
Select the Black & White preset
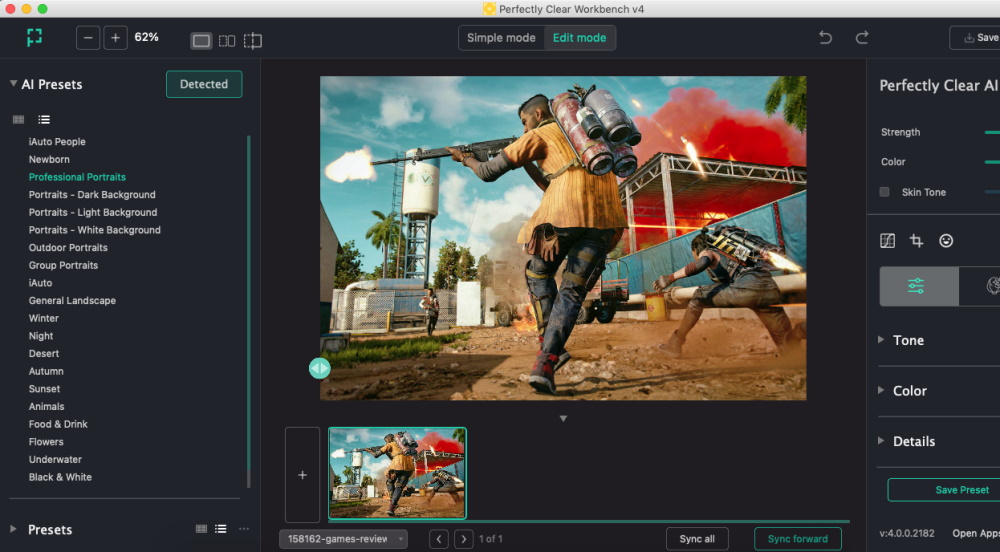coord(60,477)
